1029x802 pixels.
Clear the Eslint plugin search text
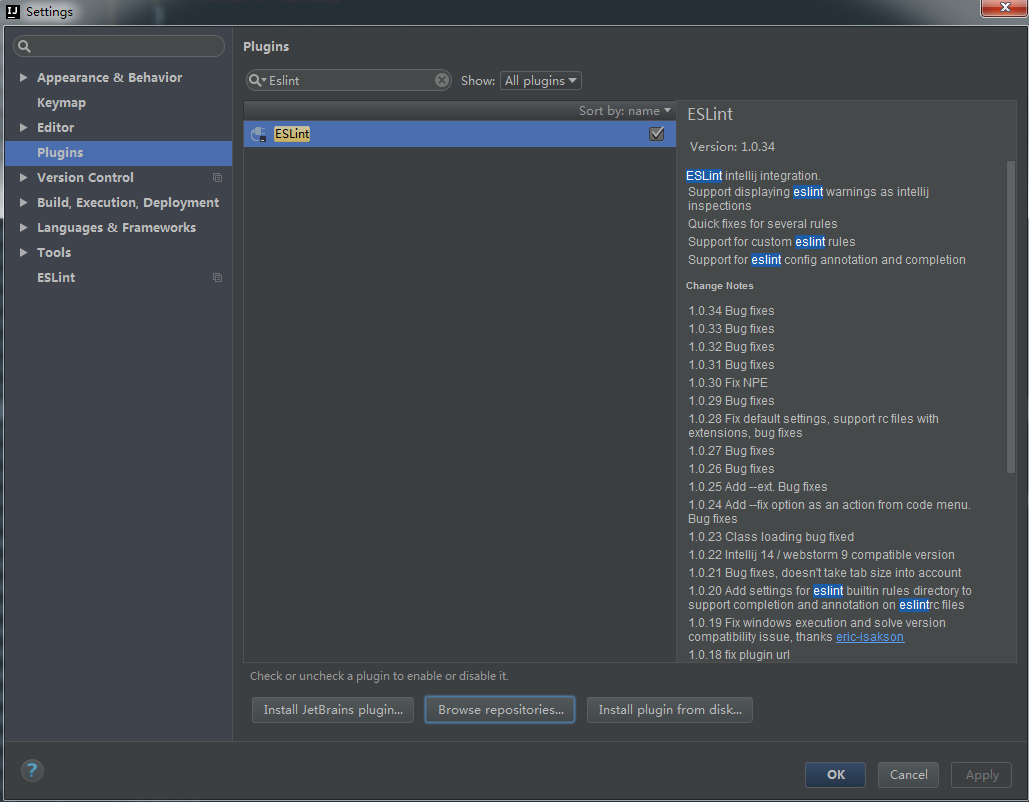(x=442, y=80)
